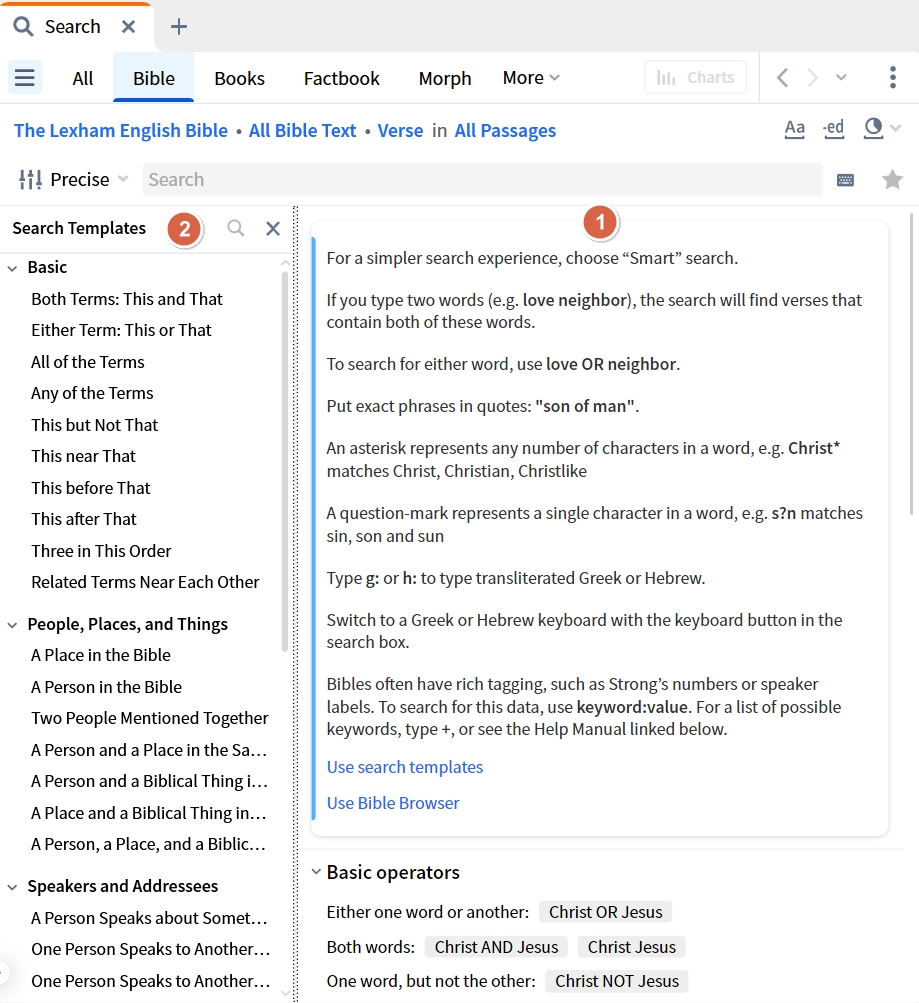Go forward with the right arrow

click(812, 77)
